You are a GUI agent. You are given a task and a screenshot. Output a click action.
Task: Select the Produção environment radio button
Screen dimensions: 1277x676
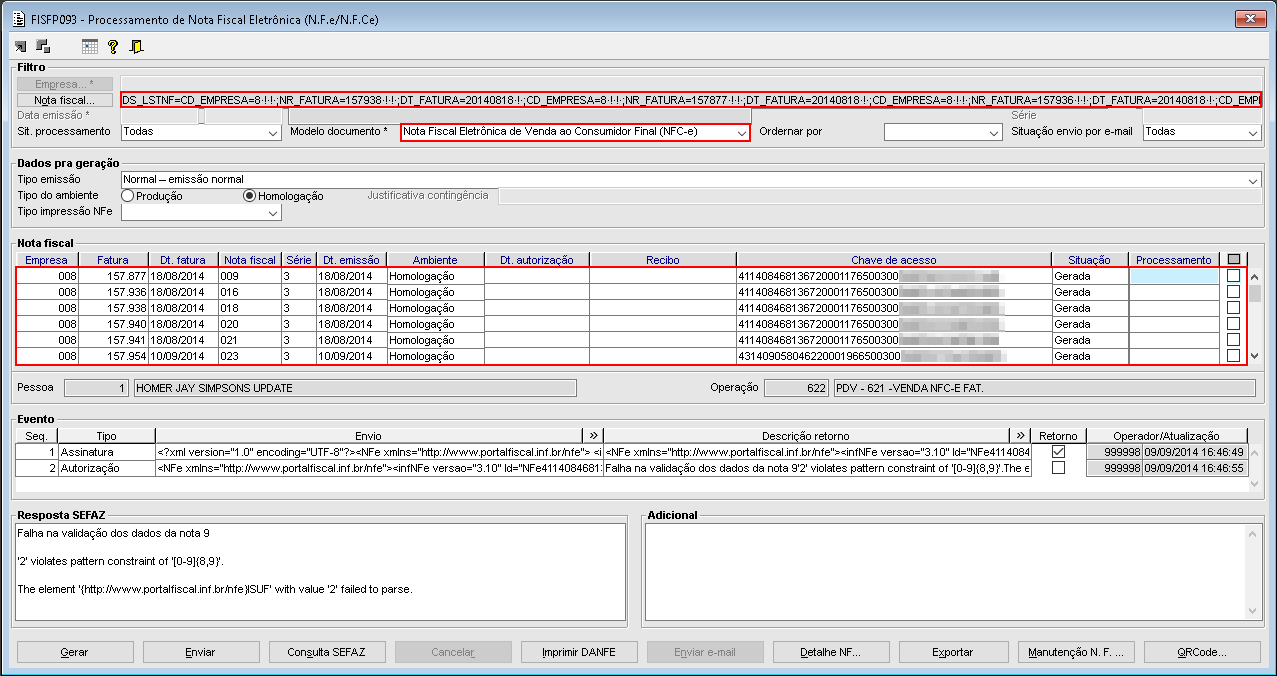click(128, 196)
